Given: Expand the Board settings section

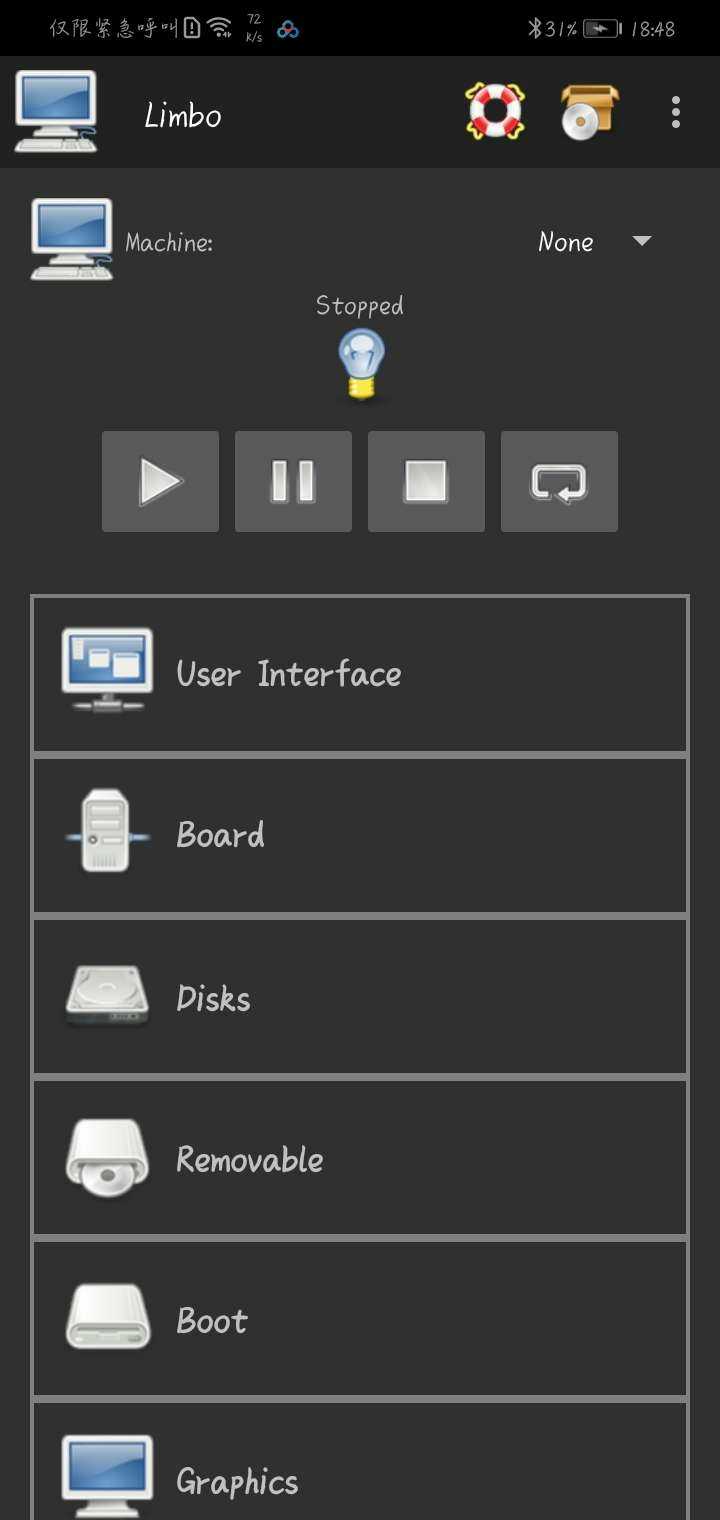Looking at the screenshot, I should click(x=360, y=836).
